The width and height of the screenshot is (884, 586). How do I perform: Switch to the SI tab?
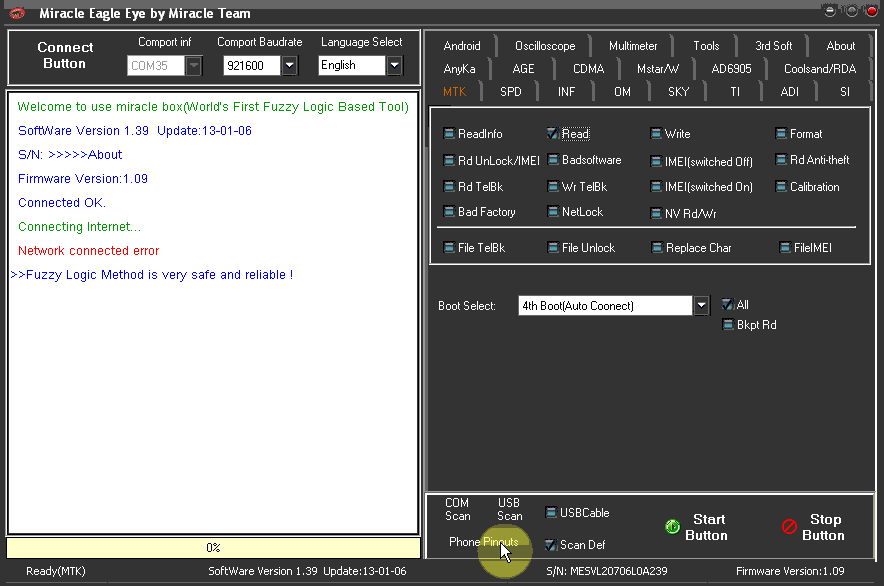(x=845, y=91)
